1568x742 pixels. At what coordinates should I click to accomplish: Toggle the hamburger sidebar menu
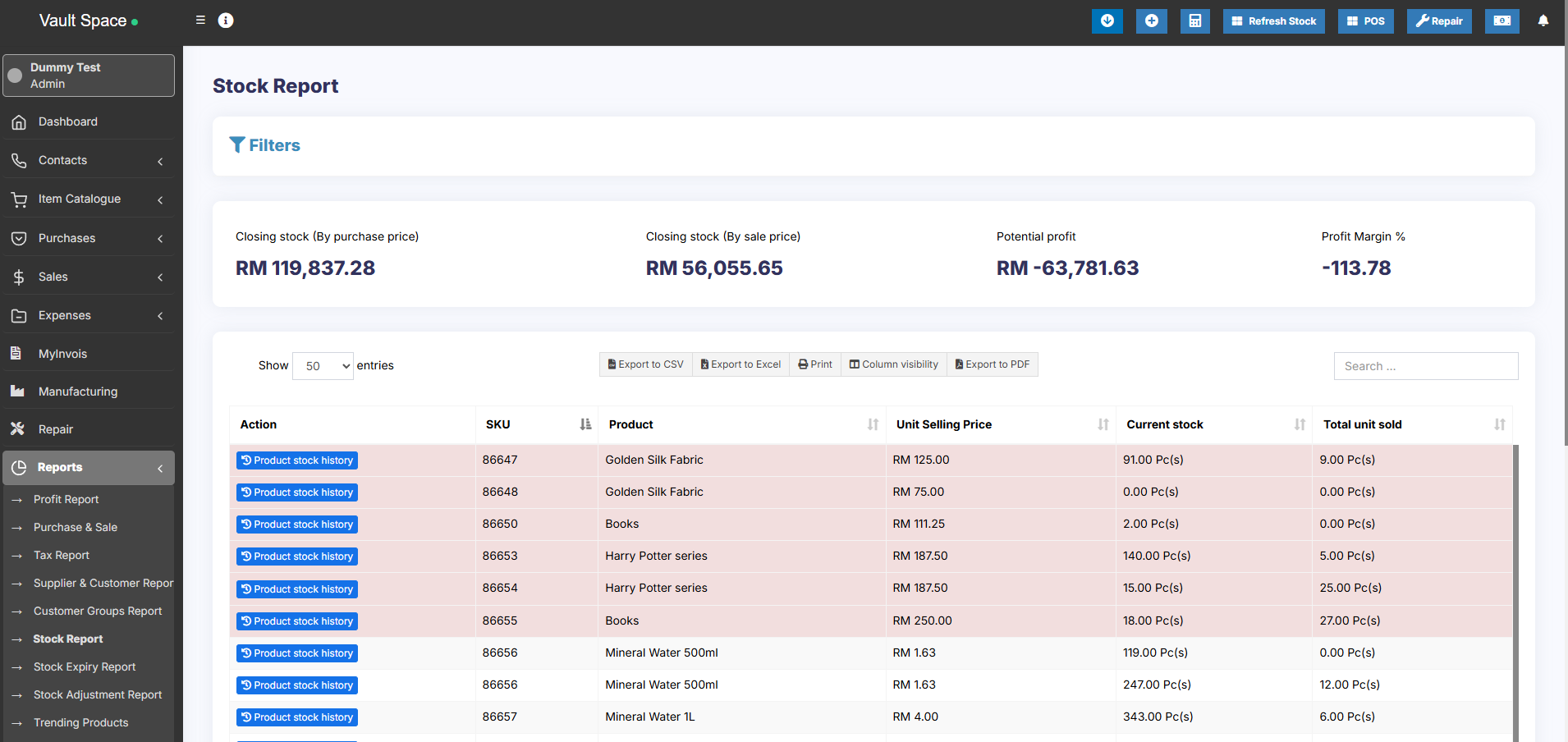click(200, 21)
